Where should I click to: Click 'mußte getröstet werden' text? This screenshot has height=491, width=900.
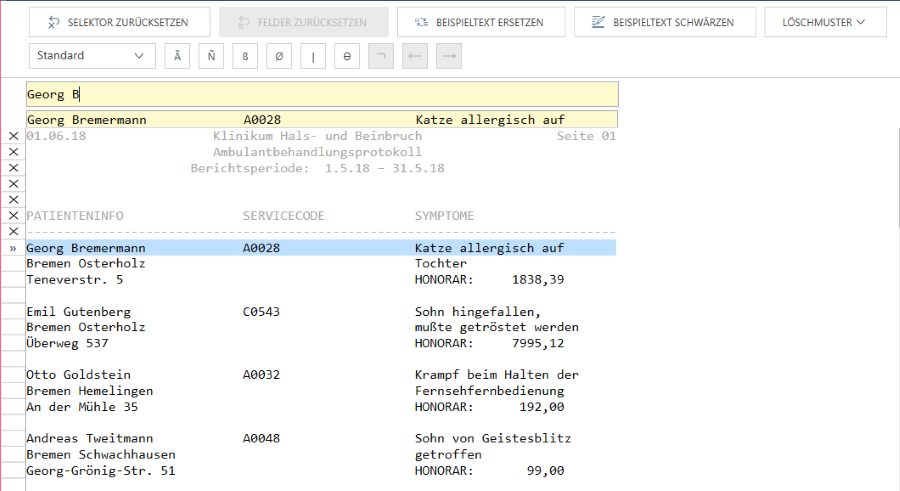pos(497,327)
